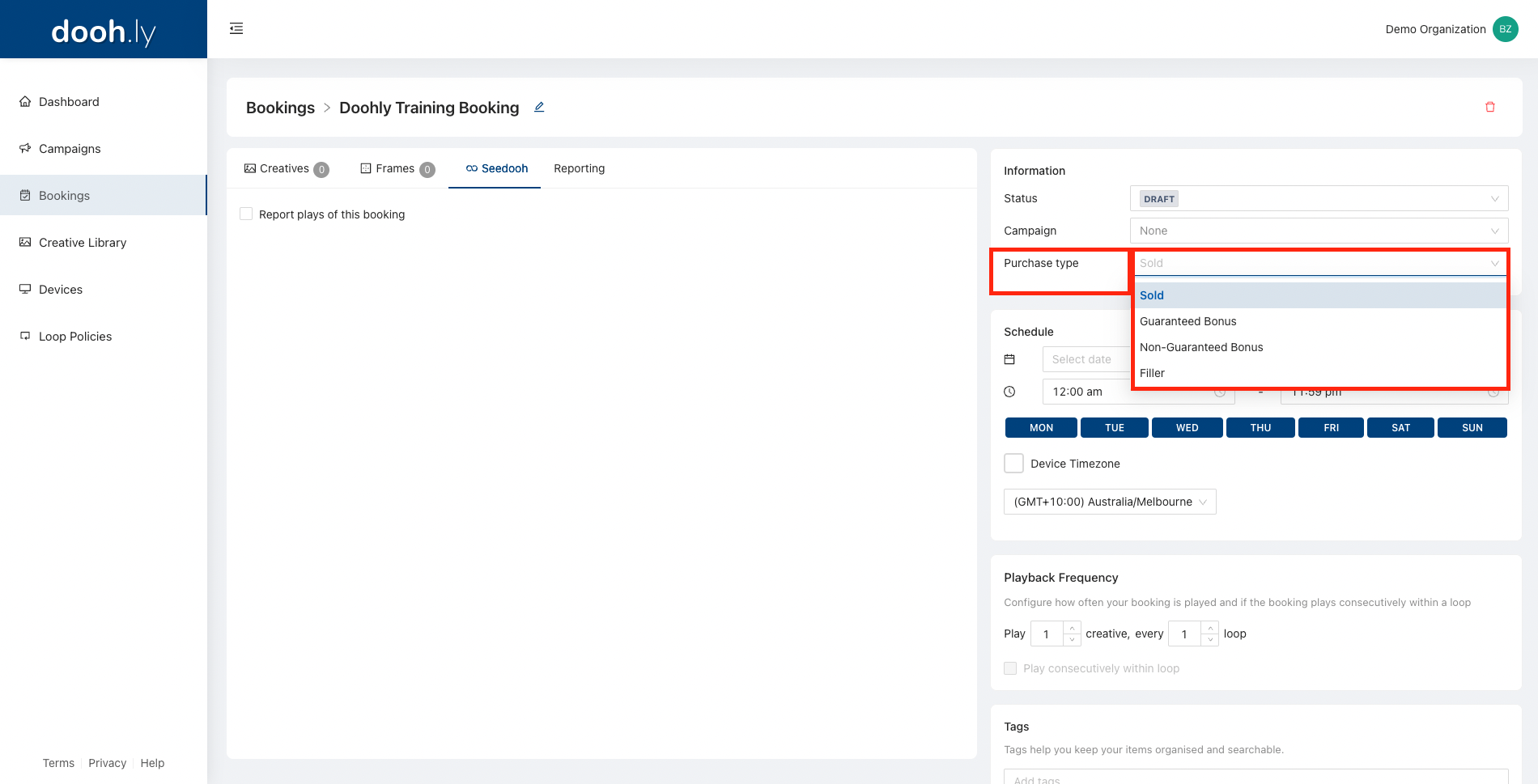This screenshot has height=784, width=1538.
Task: Toggle the Thursday schedule button
Action: click(x=1260, y=428)
